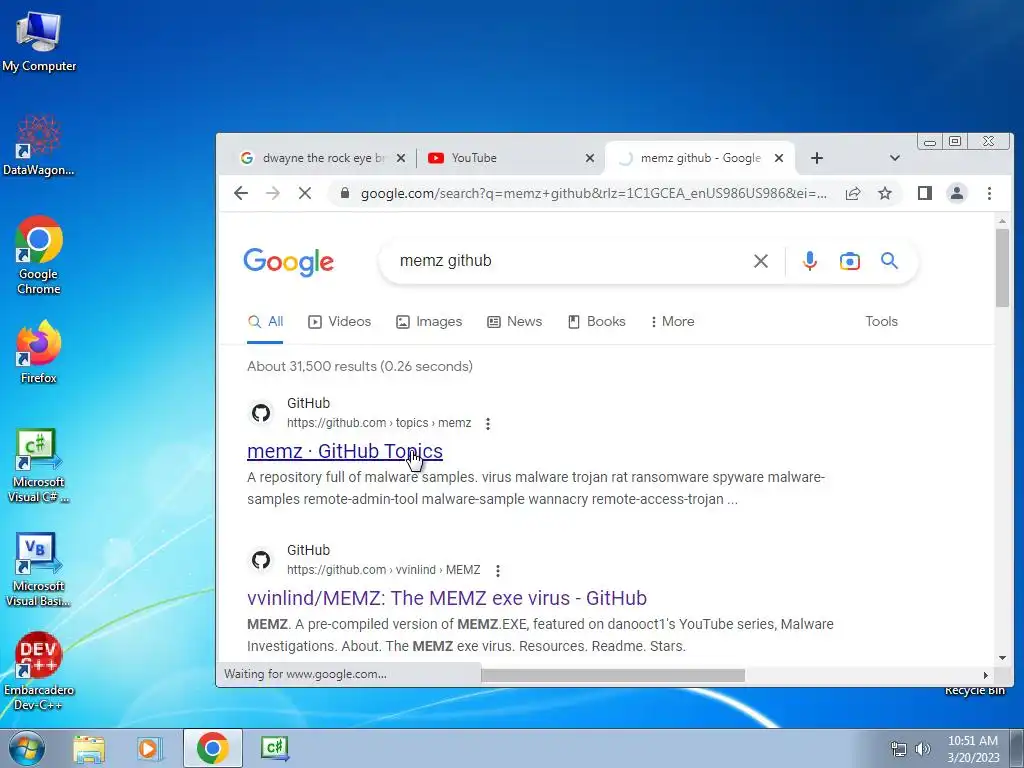
Task: Open the Chrome profile avatar
Action: click(x=957, y=193)
